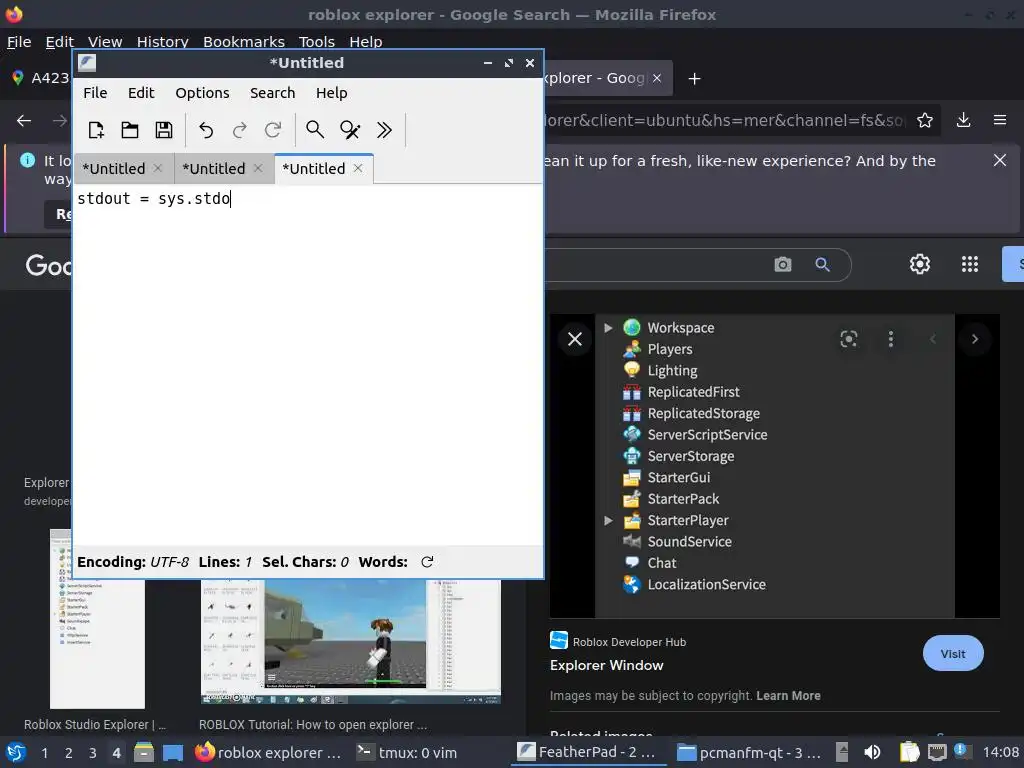
Task: Bookmark this page with the star icon
Action: [x=925, y=120]
